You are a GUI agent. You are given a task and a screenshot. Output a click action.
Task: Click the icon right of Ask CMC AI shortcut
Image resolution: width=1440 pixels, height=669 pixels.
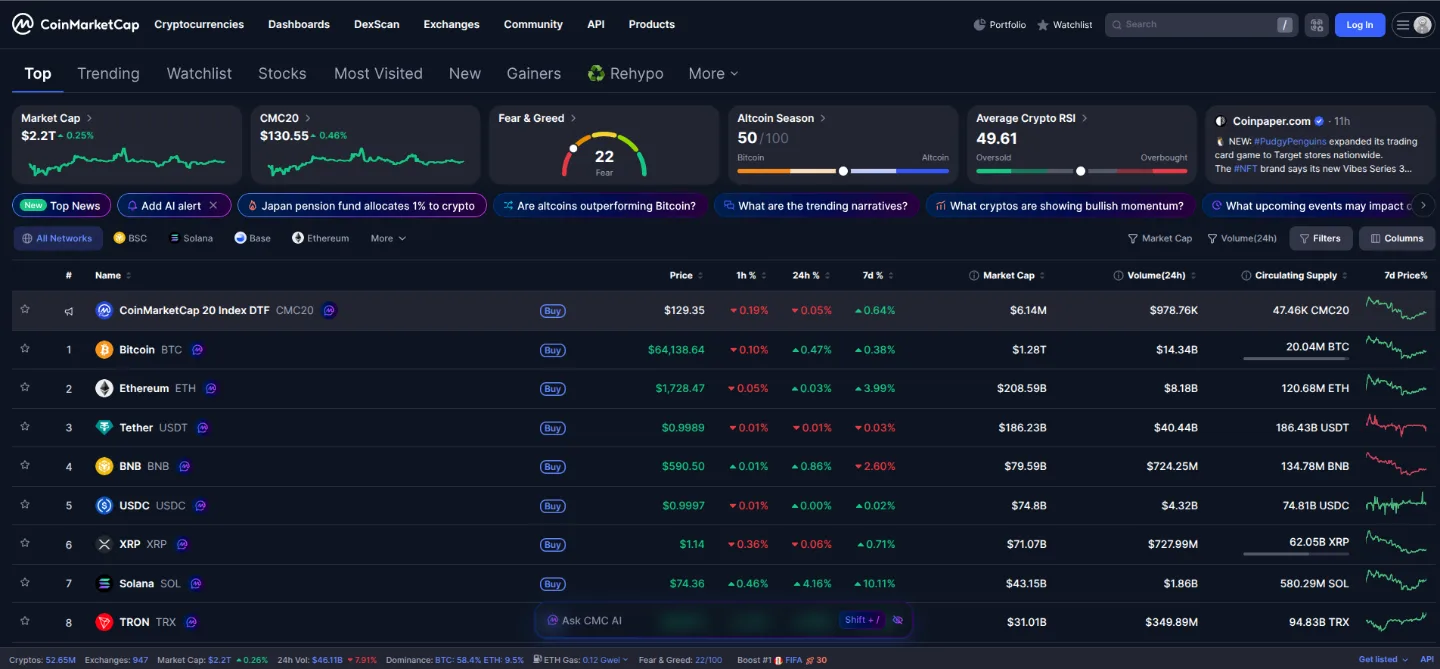[x=898, y=620]
